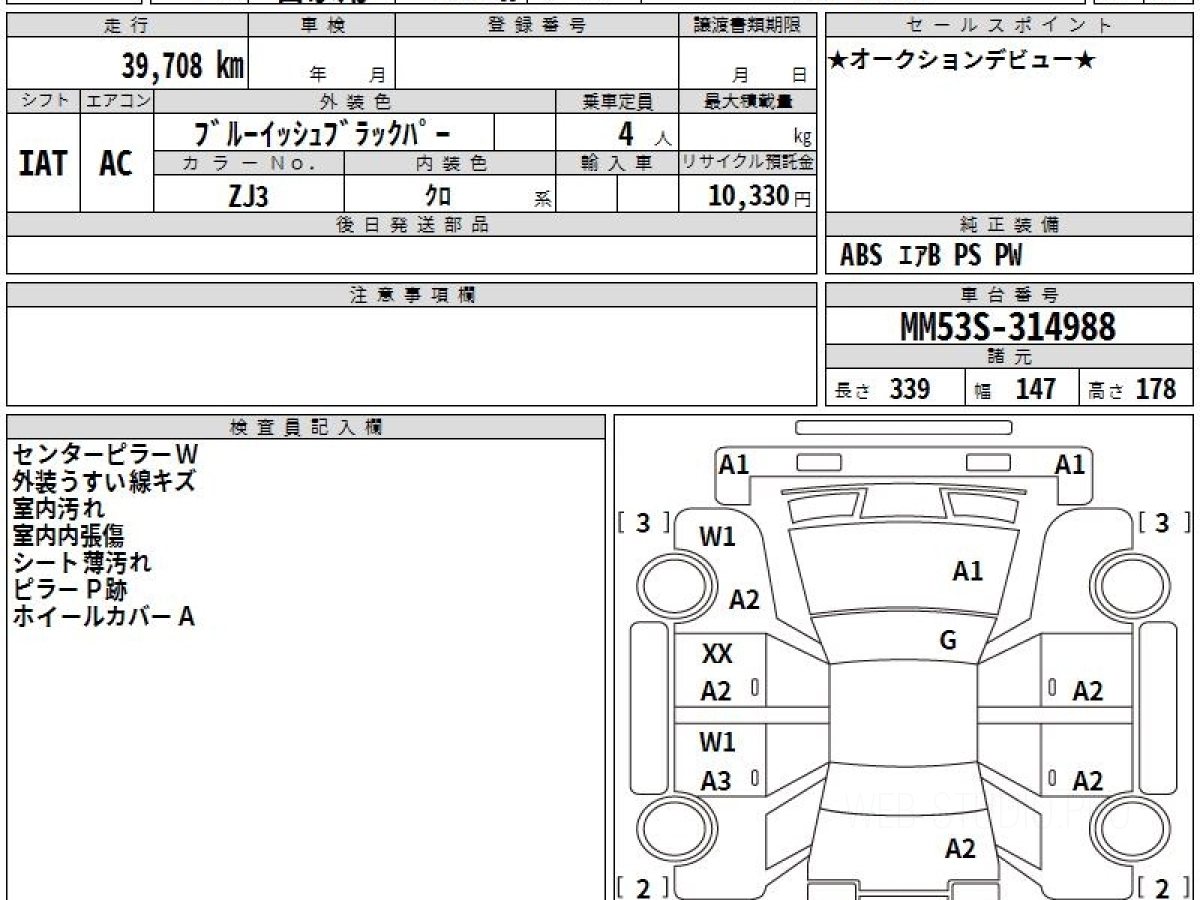Select the 検査員記入欄 header

tap(306, 427)
